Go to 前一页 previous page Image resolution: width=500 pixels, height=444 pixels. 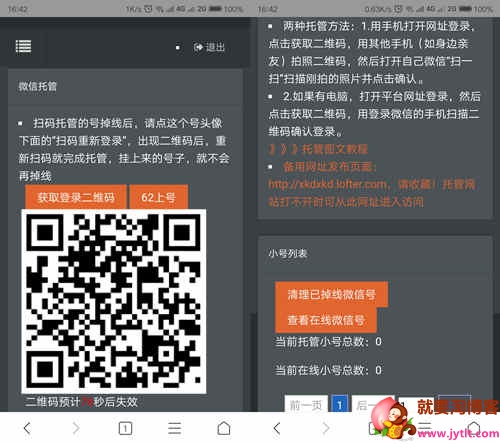[x=305, y=404]
